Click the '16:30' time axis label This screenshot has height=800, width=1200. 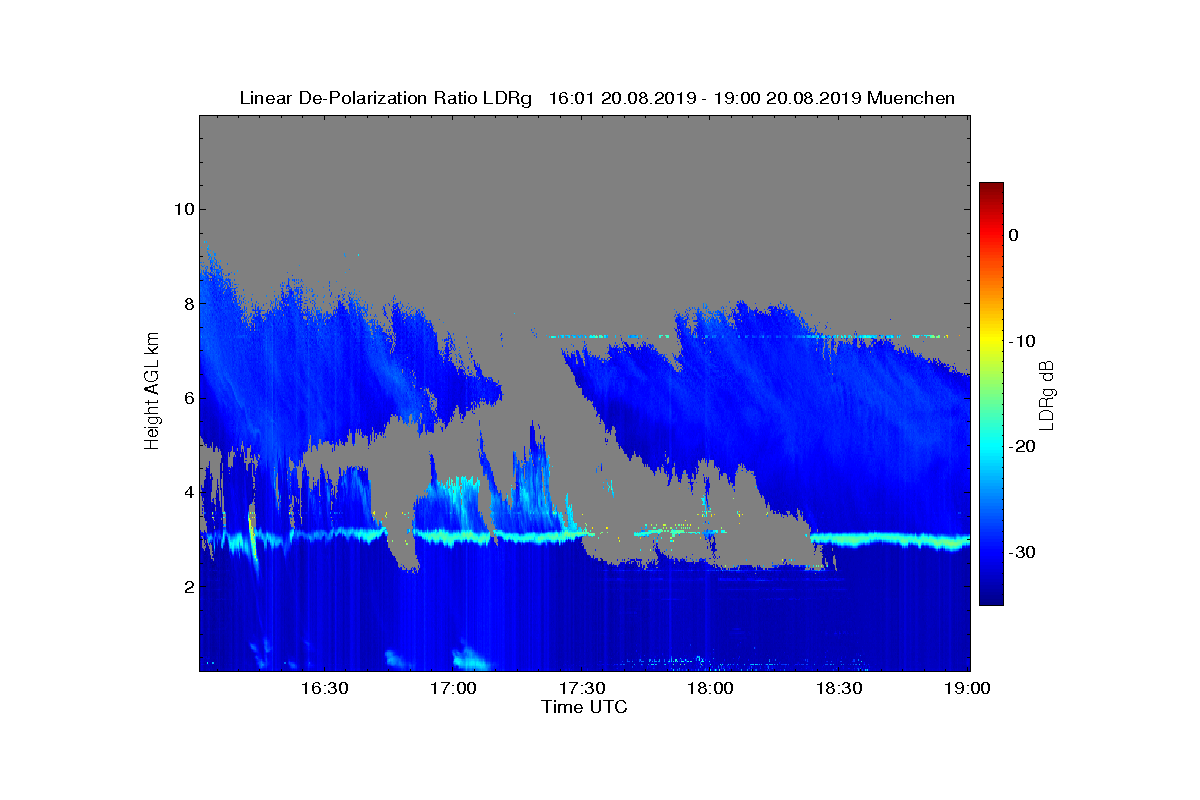(324, 689)
